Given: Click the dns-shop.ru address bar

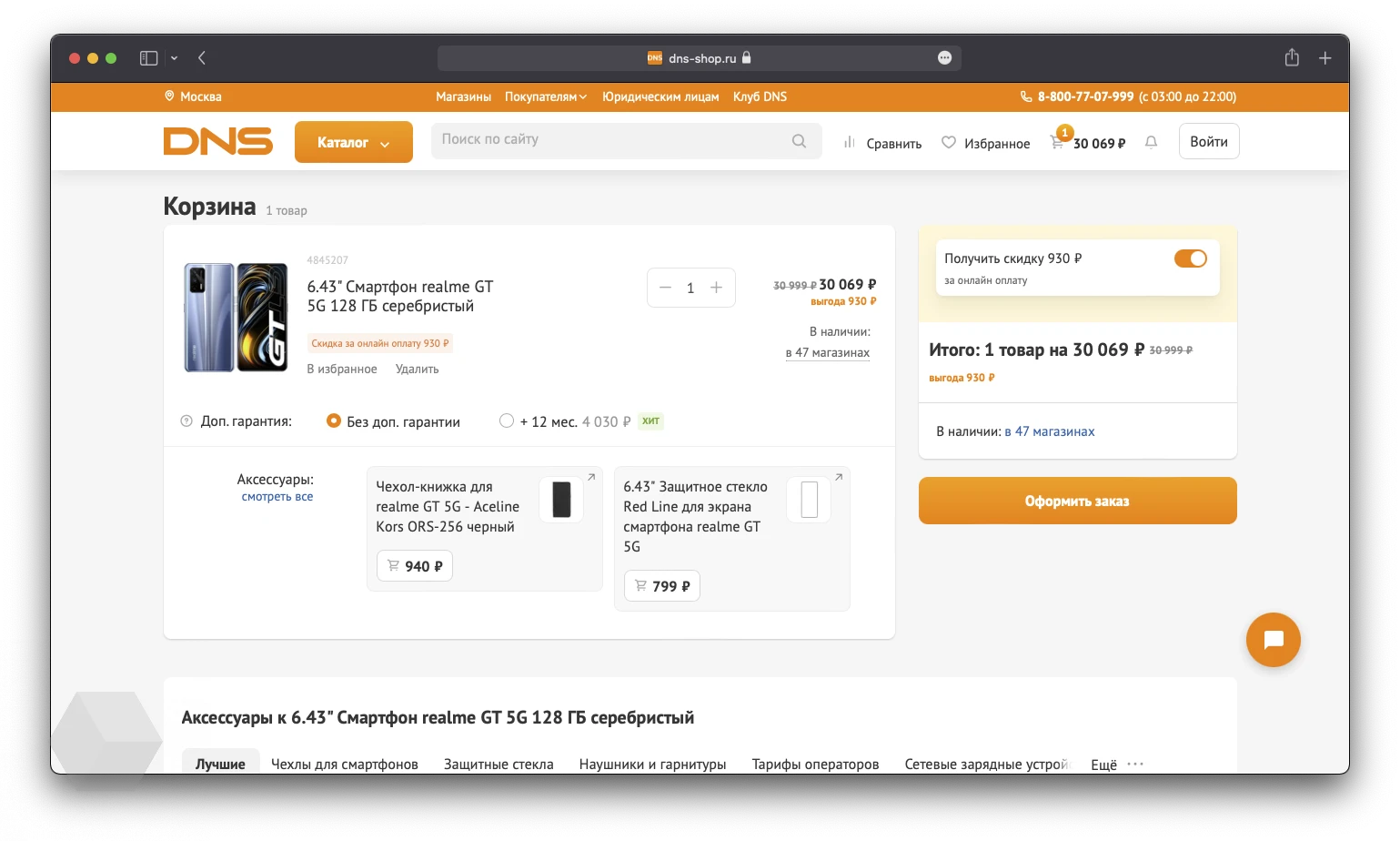Looking at the screenshot, I should tap(699, 58).
